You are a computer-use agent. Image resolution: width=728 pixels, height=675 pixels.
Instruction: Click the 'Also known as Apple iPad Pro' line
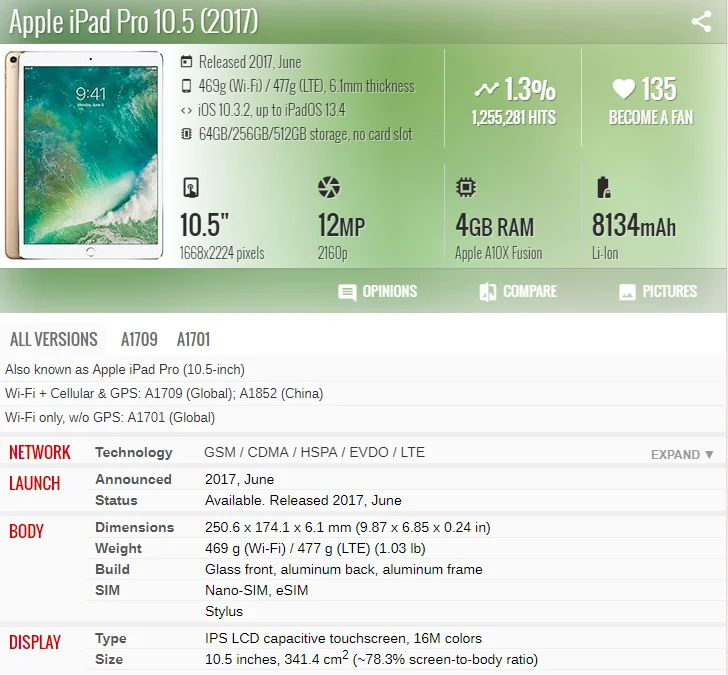click(x=125, y=370)
